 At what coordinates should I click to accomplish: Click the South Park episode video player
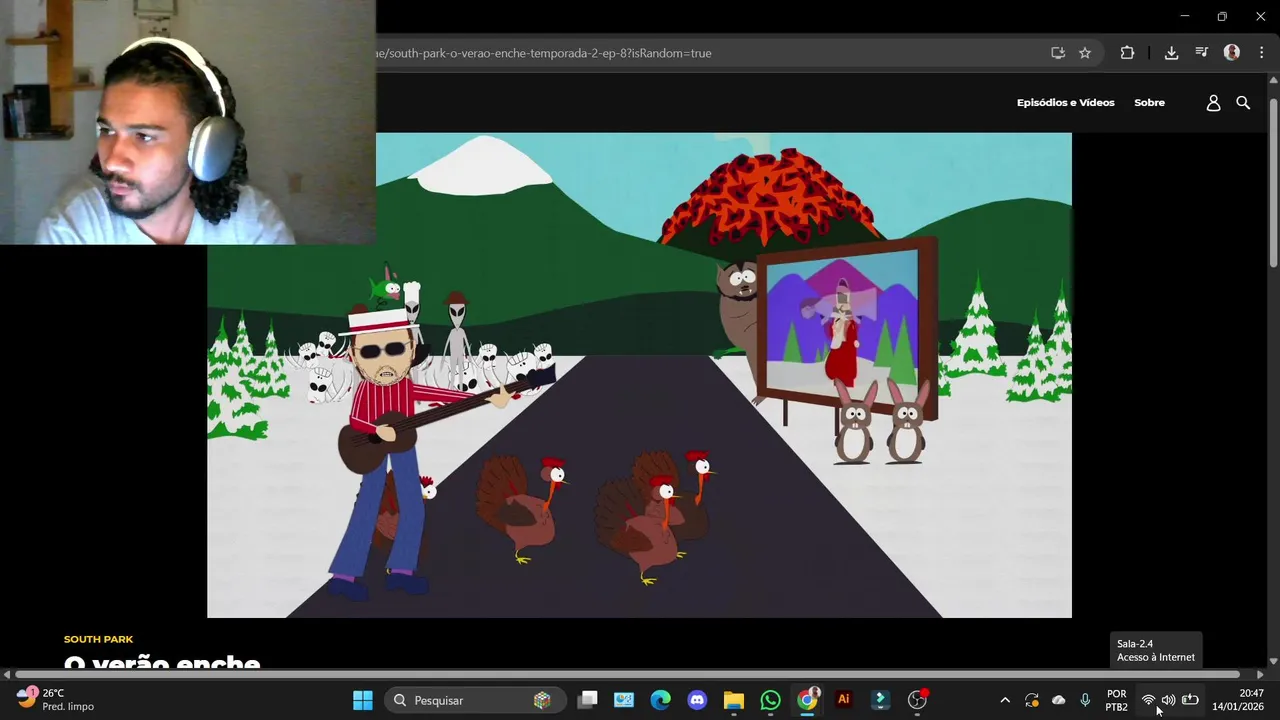coord(639,375)
